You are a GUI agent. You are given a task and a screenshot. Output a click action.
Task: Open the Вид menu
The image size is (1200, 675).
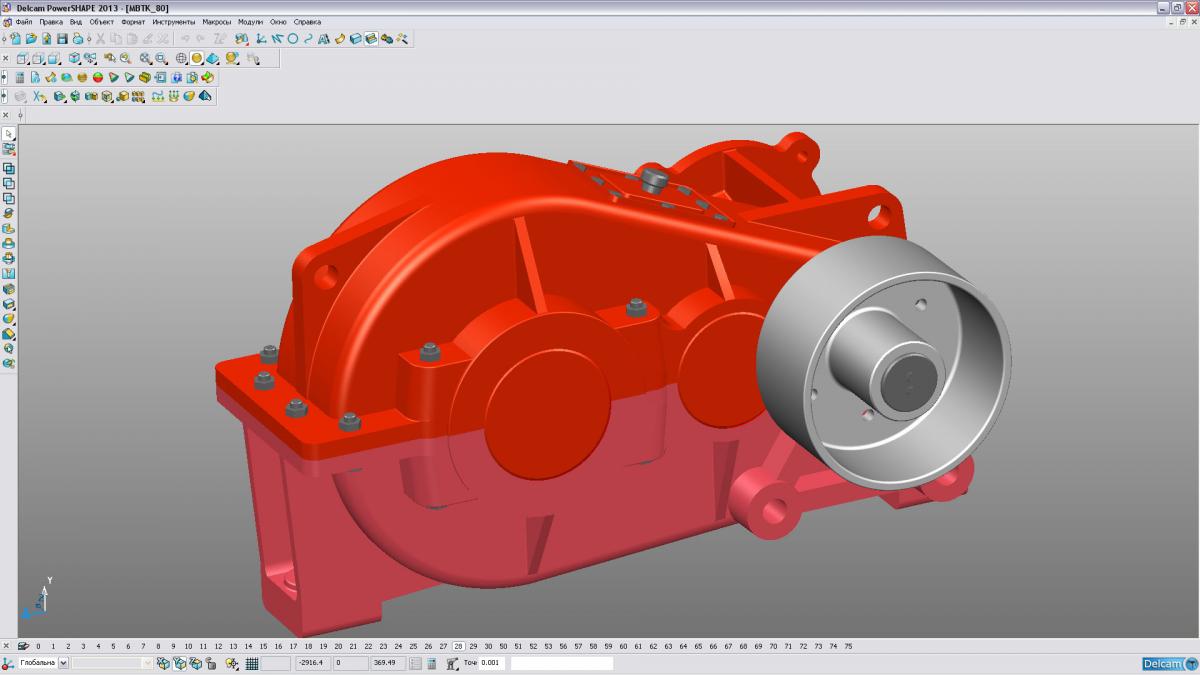tap(76, 21)
